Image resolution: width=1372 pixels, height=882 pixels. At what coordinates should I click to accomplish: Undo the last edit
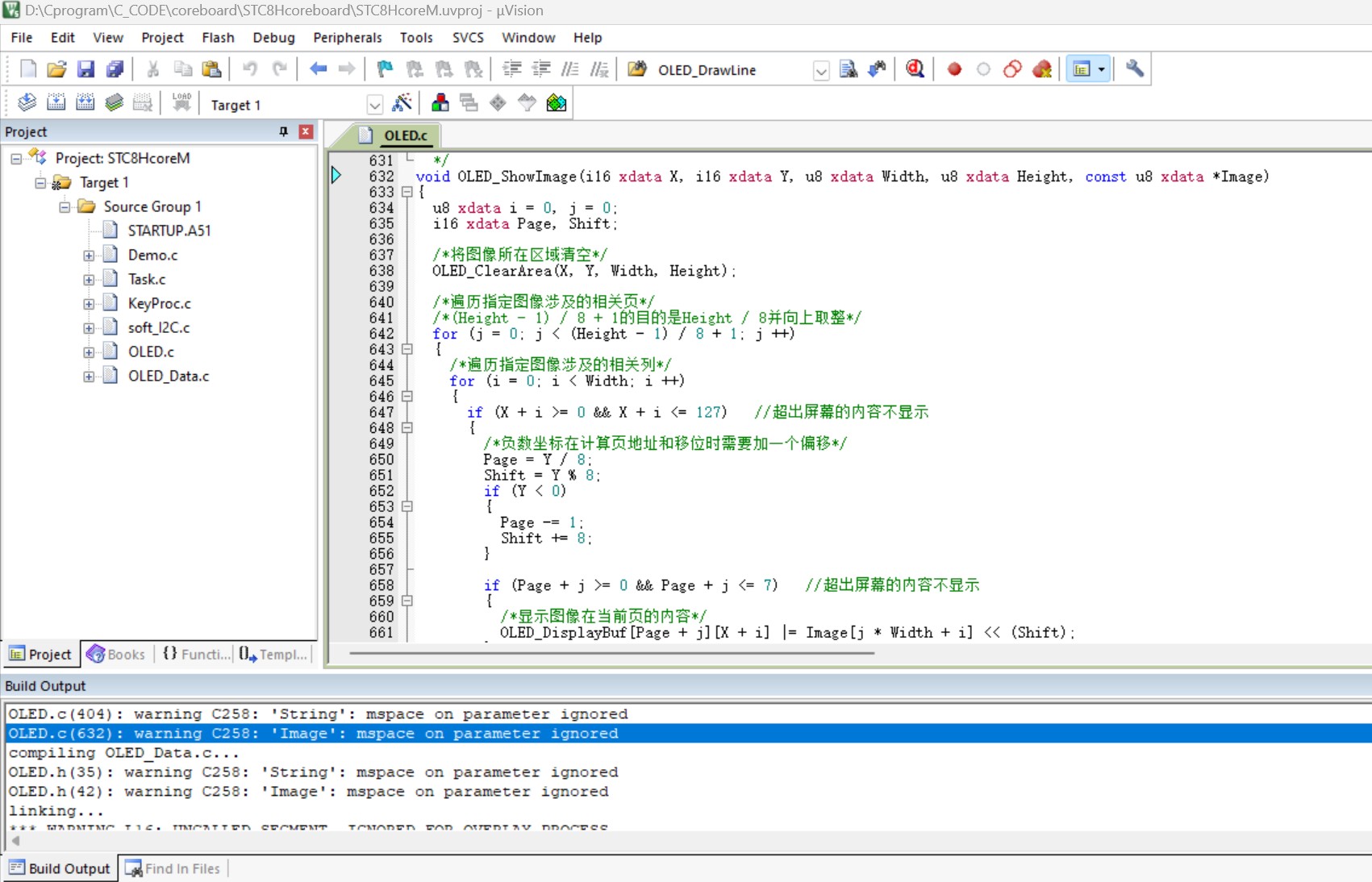pyautogui.click(x=250, y=69)
